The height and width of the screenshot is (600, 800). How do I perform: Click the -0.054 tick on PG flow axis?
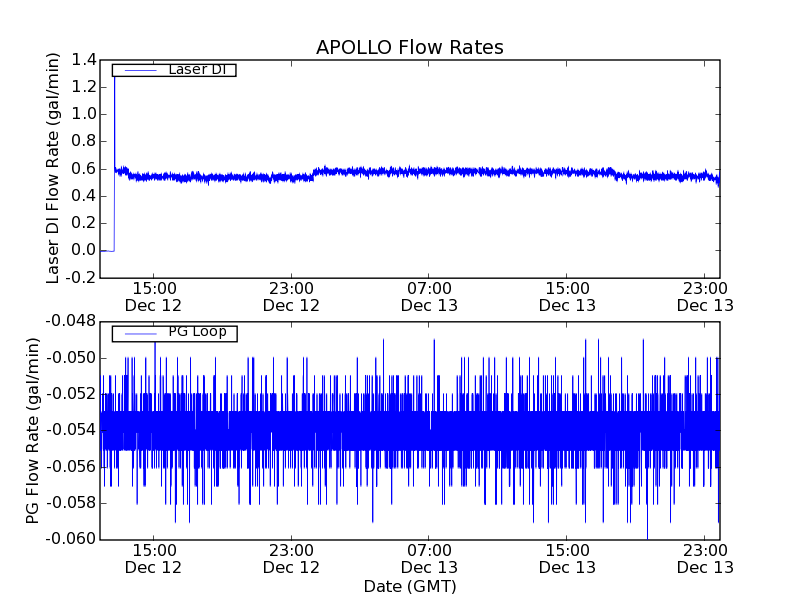(x=71, y=430)
